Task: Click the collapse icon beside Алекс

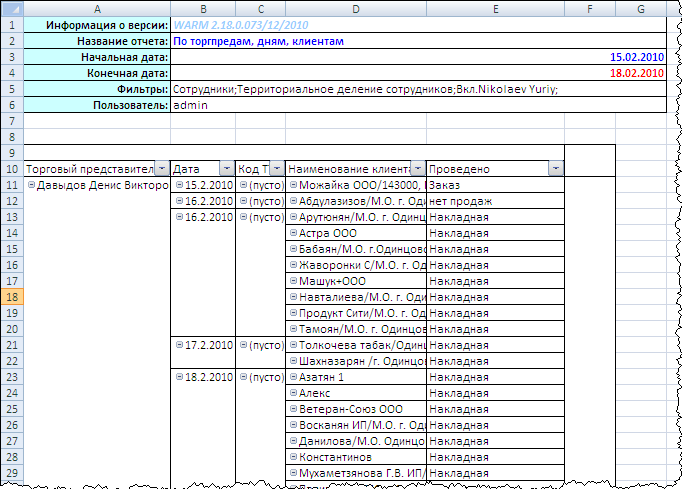Action: click(x=293, y=393)
